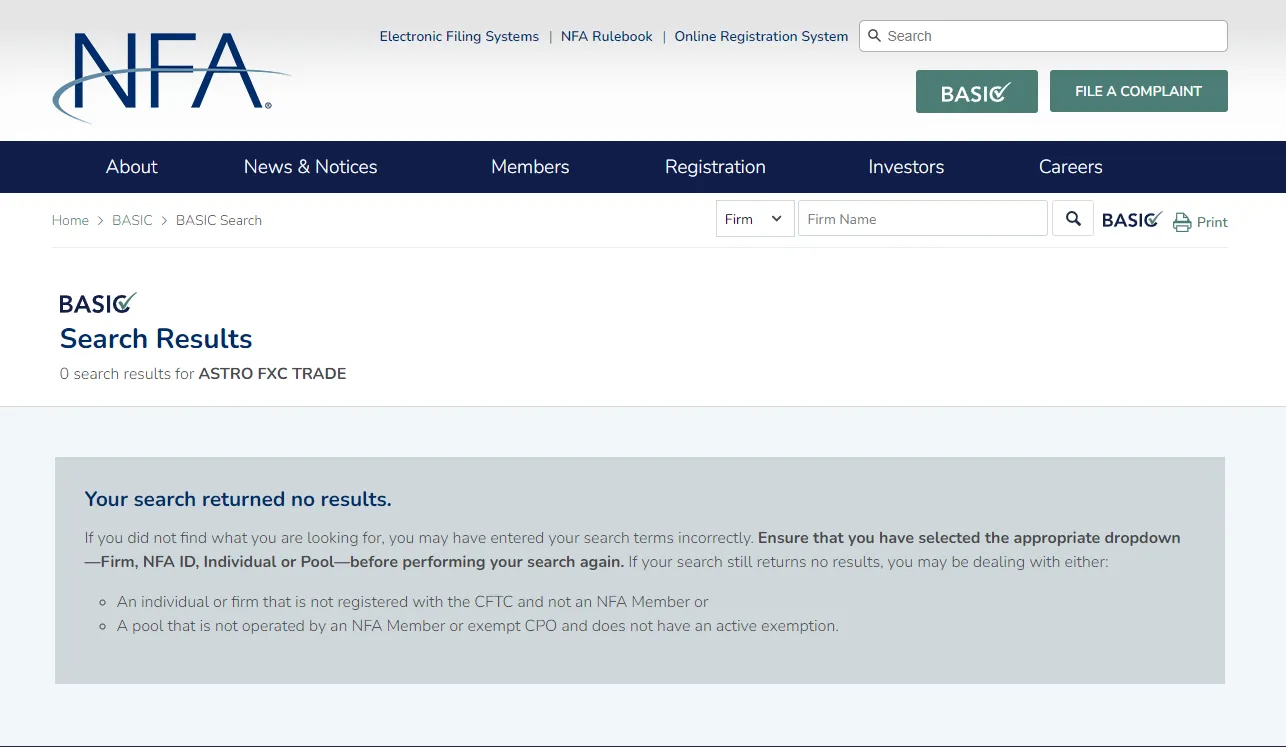Viewport: 1286px width, 747px height.
Task: Submit the BASIC search with the magnifier button
Action: point(1073,219)
